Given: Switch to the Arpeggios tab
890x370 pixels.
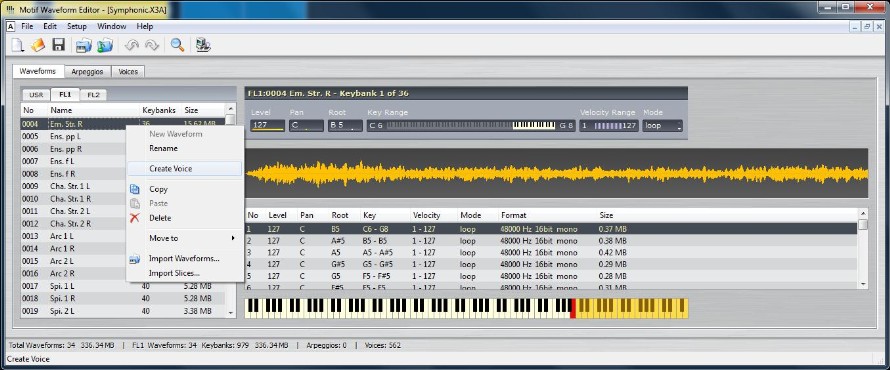Looking at the screenshot, I should pos(87,72).
